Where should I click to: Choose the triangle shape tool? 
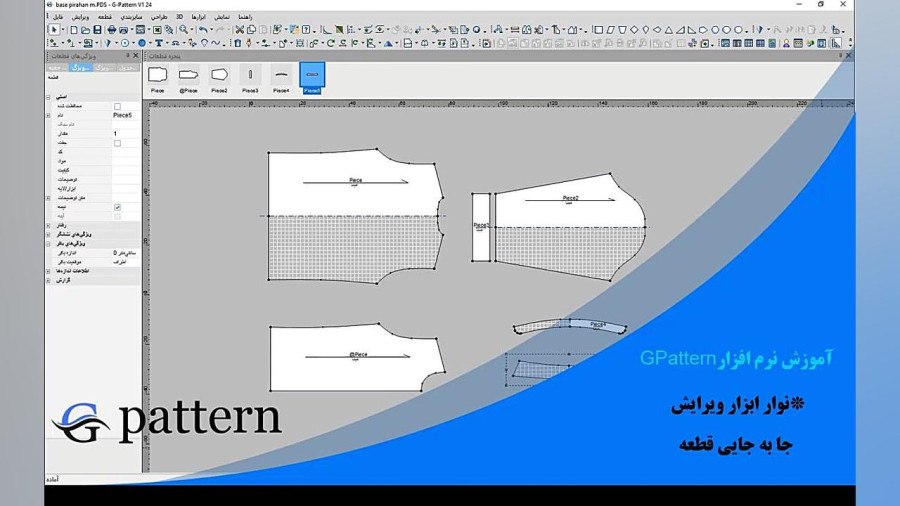[669, 30]
